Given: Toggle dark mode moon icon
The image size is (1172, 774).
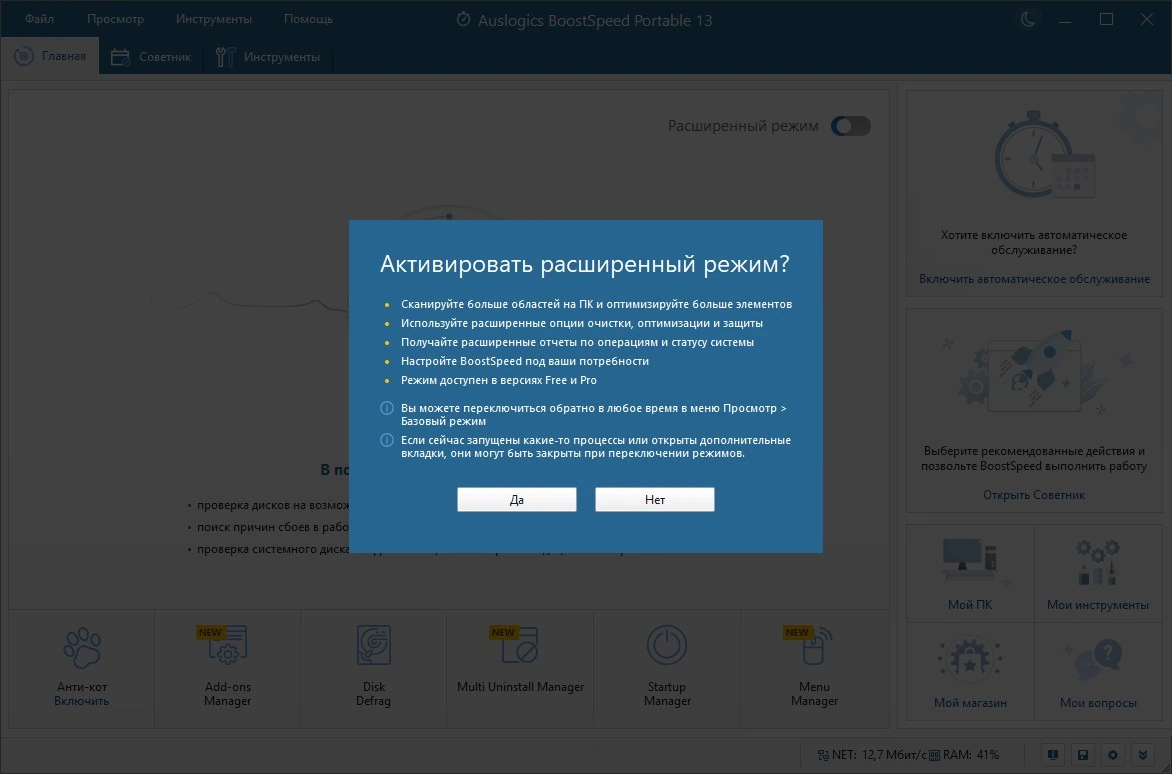Looking at the screenshot, I should [x=1028, y=19].
